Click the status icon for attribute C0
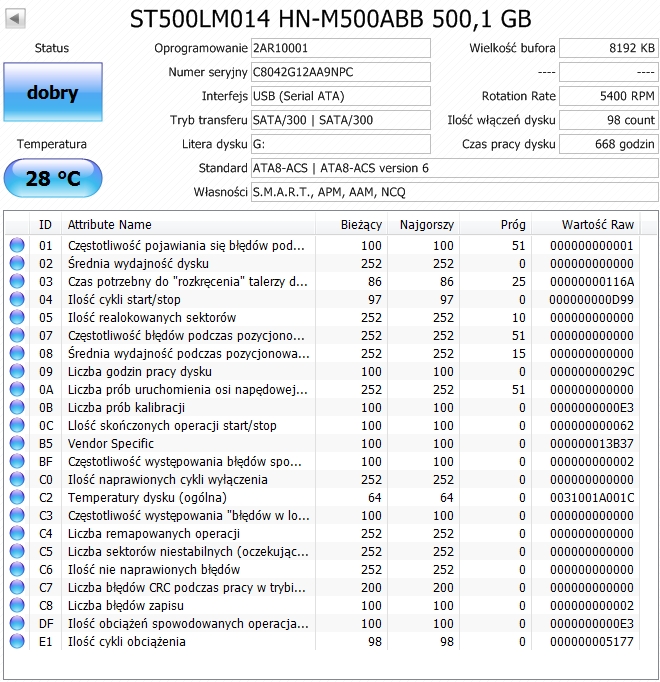 tap(17, 479)
